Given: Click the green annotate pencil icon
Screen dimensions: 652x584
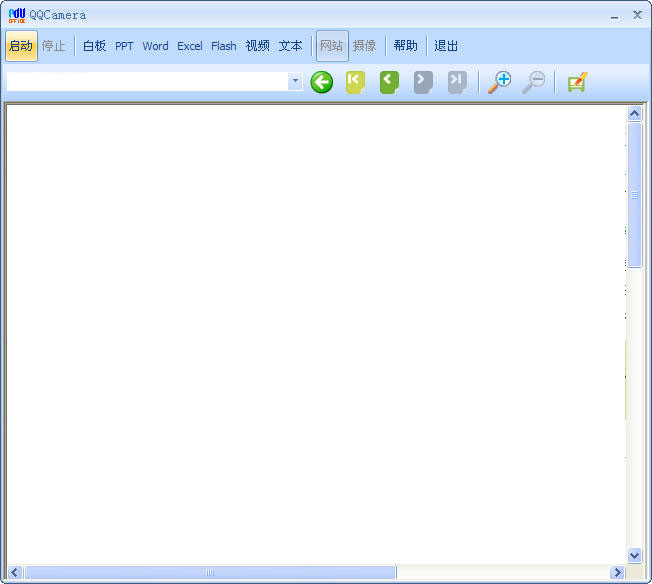Looking at the screenshot, I should 577,82.
